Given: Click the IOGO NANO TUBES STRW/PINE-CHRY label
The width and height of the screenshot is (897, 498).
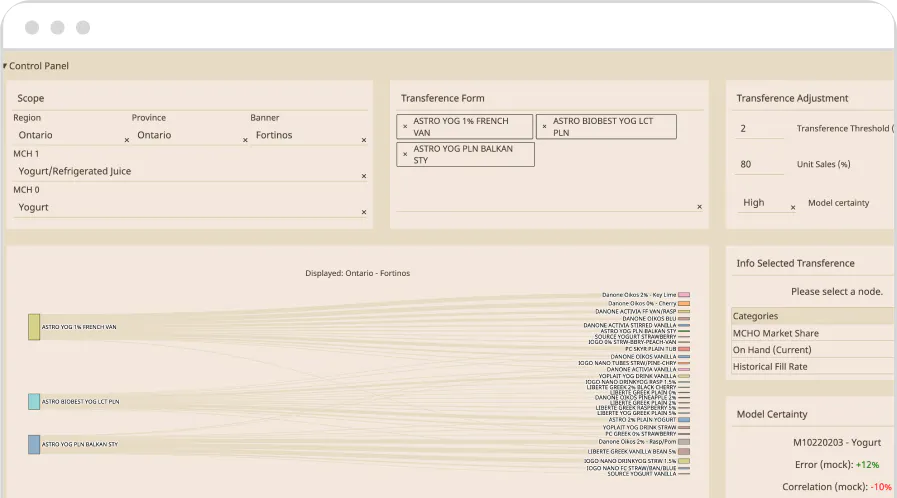Looking at the screenshot, I should click(x=627, y=363).
